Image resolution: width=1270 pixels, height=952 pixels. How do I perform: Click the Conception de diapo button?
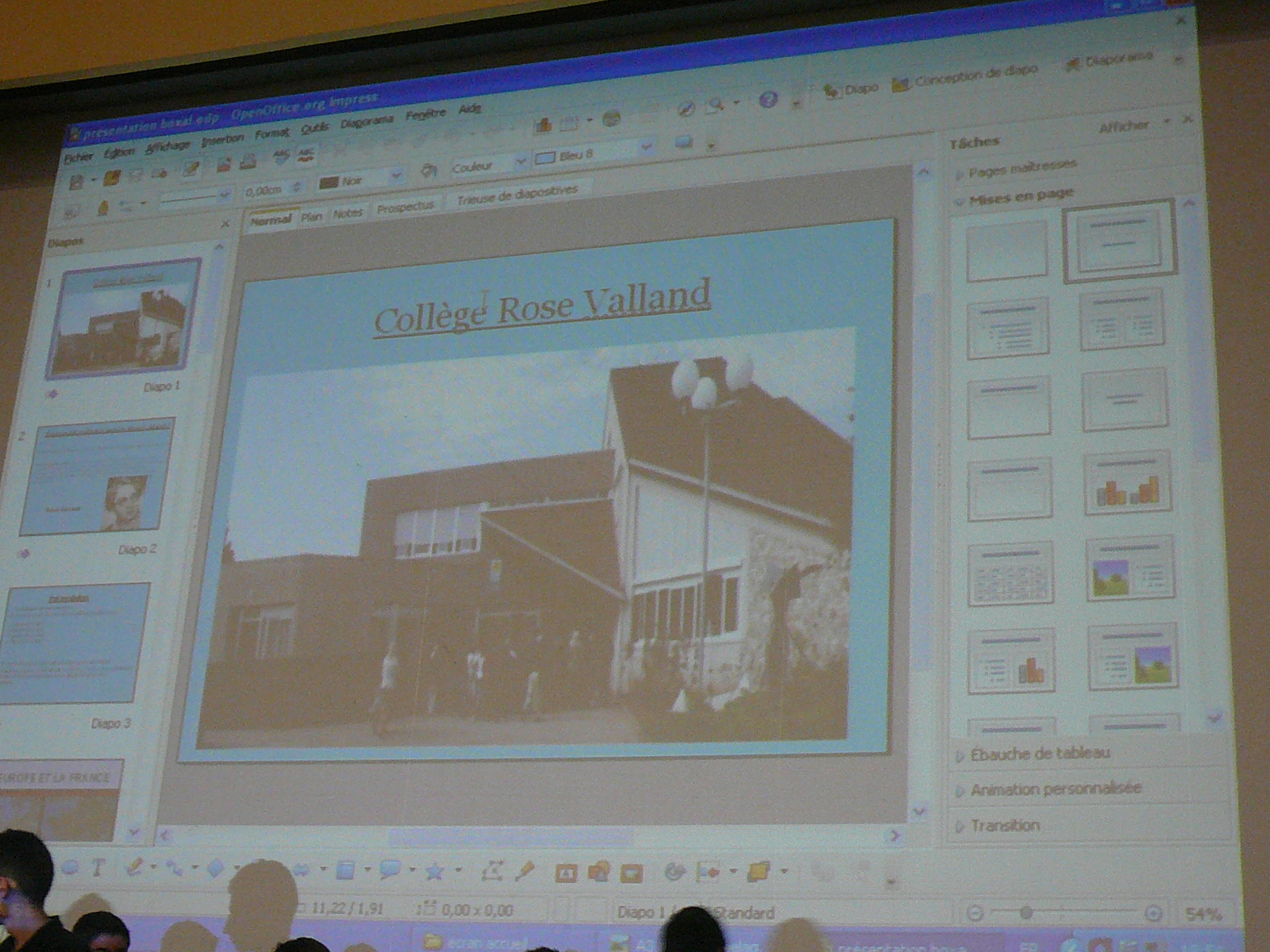[964, 77]
